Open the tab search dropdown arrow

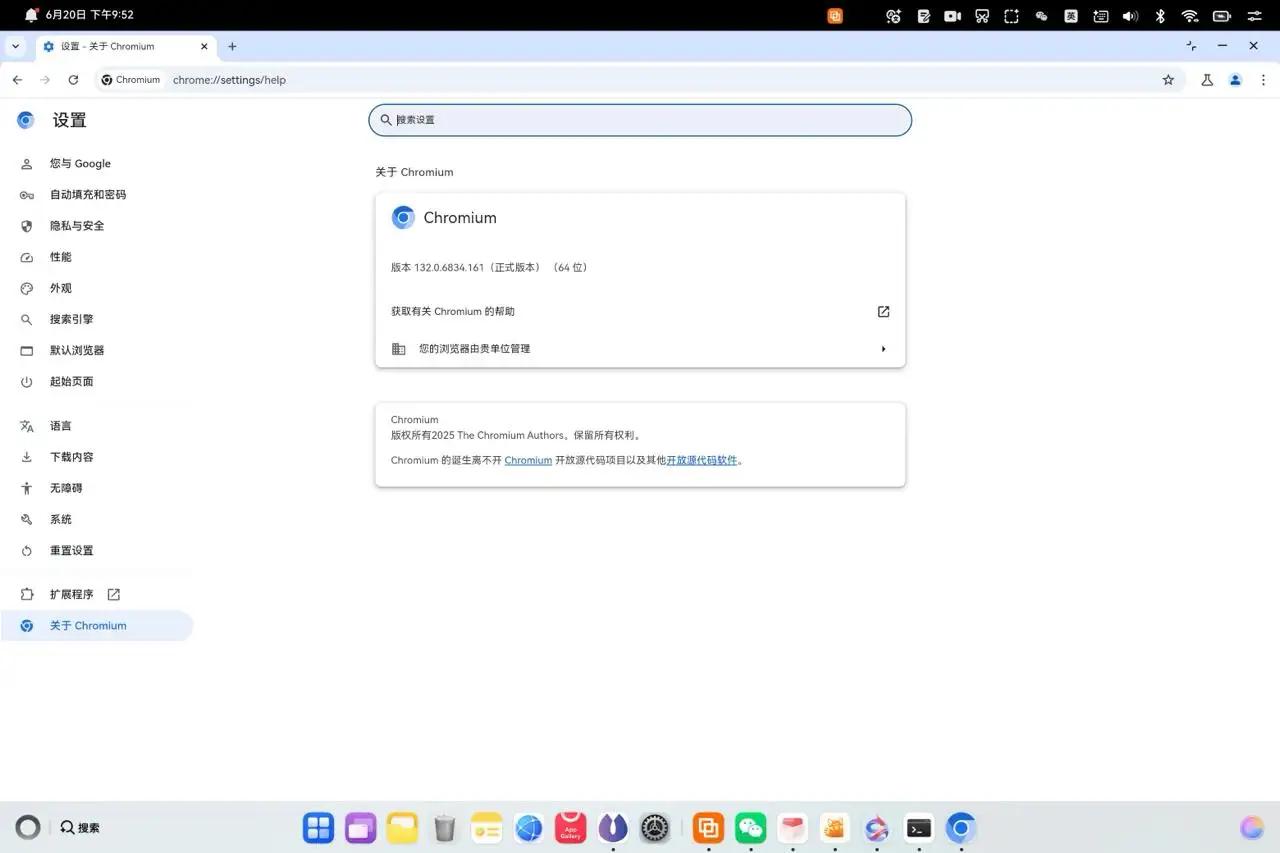(x=15, y=46)
